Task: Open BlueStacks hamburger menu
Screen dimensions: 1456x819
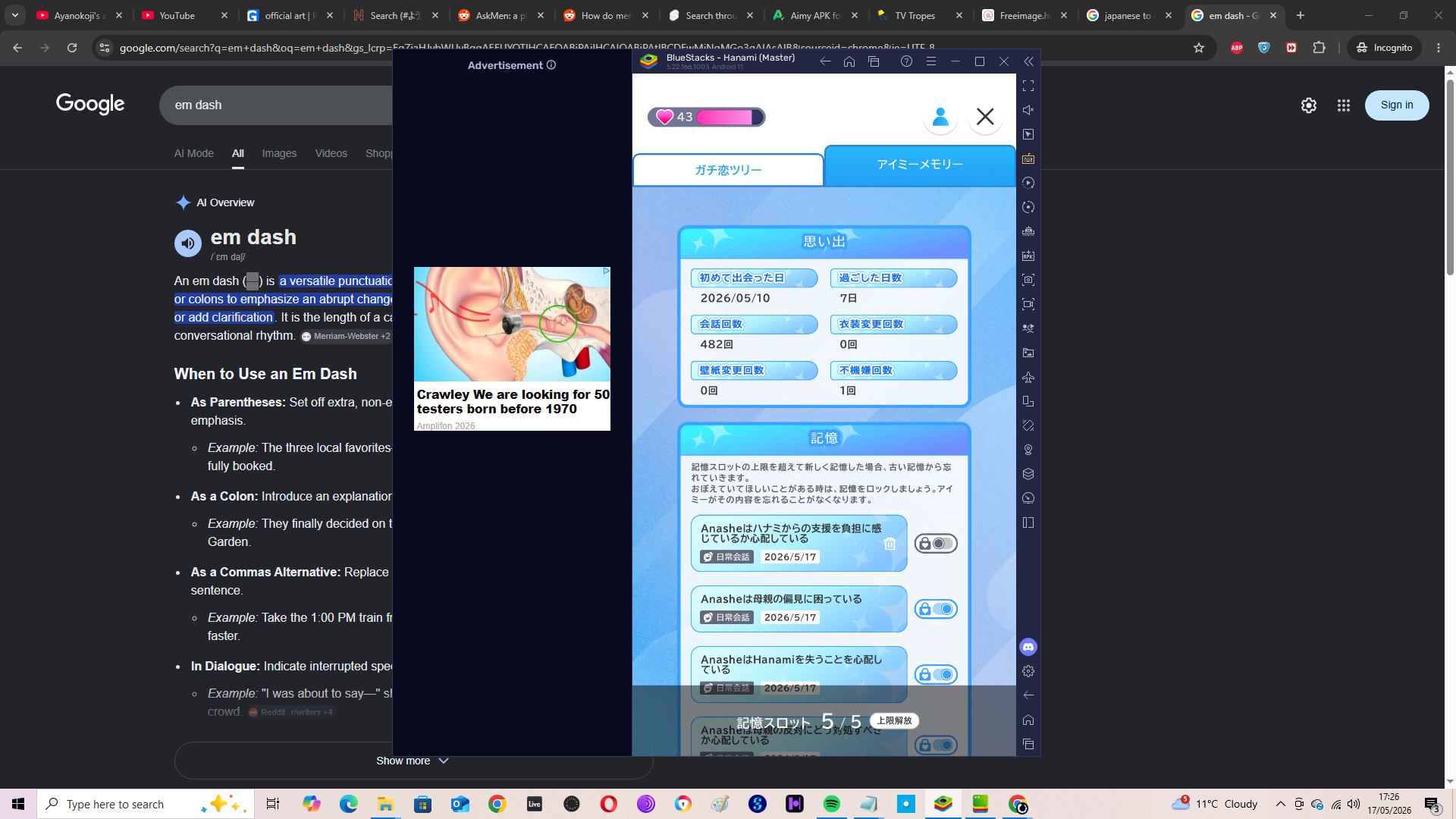Action: point(931,61)
